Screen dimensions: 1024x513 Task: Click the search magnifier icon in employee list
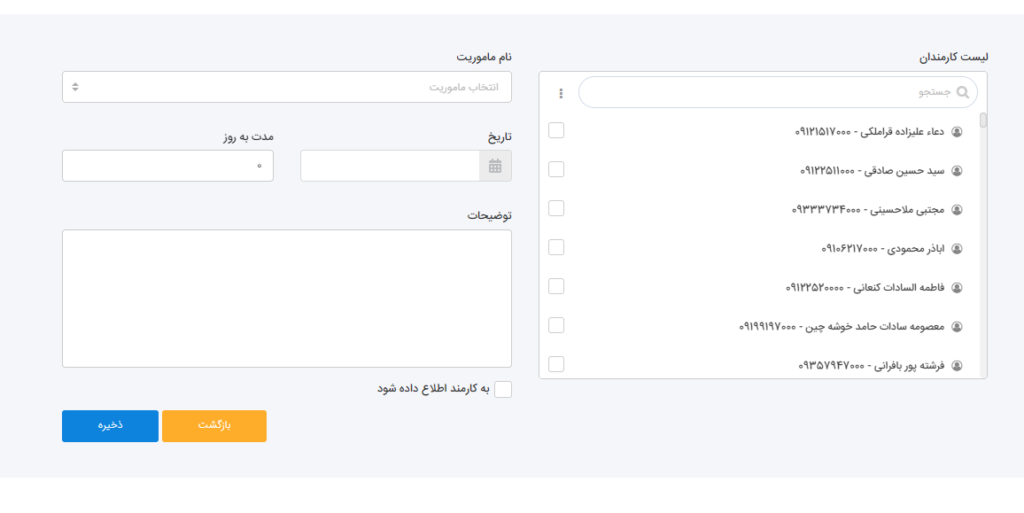point(964,93)
